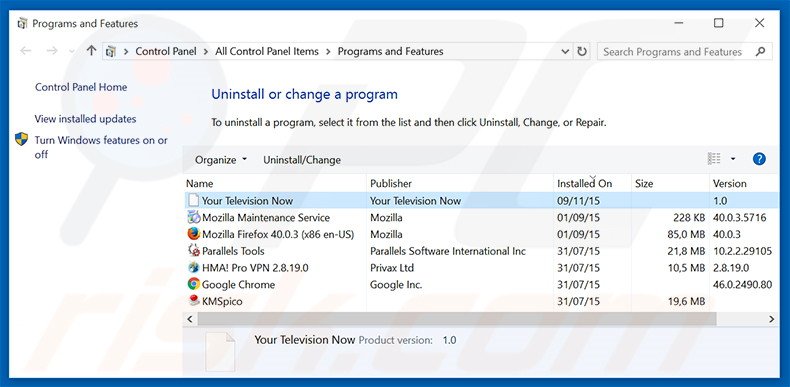Click the All Control Panel Items breadcrumb
The width and height of the screenshot is (790, 387).
[x=267, y=51]
